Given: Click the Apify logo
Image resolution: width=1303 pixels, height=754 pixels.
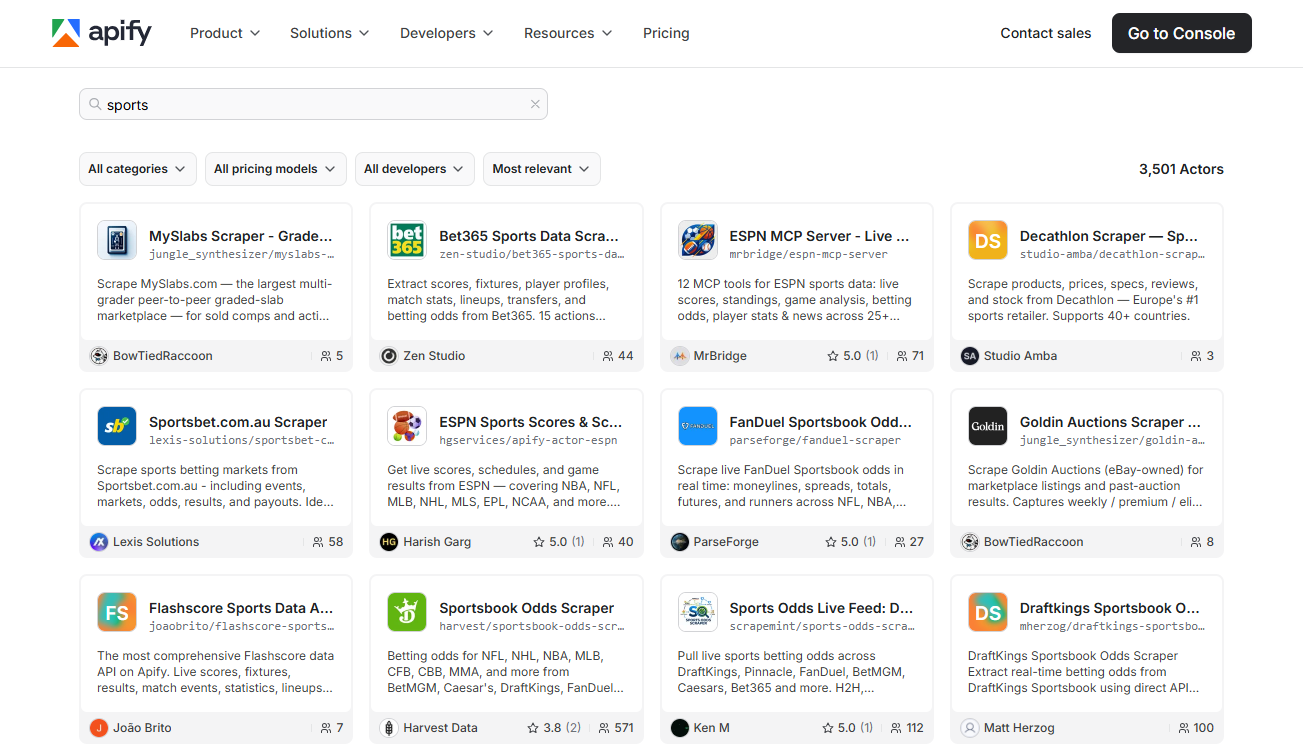Looking at the screenshot, I should (x=102, y=33).
